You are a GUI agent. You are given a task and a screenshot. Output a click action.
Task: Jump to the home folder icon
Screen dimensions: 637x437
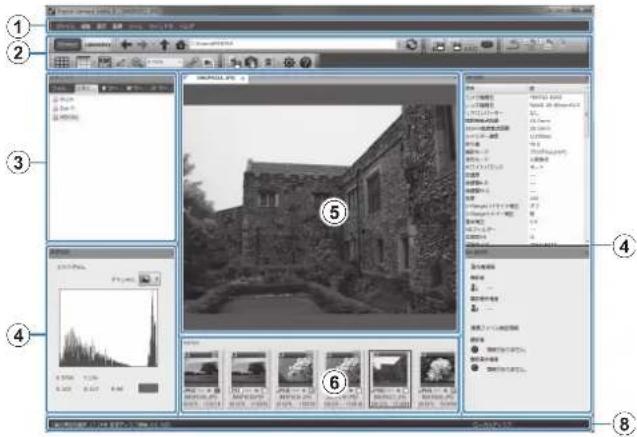click(x=181, y=45)
